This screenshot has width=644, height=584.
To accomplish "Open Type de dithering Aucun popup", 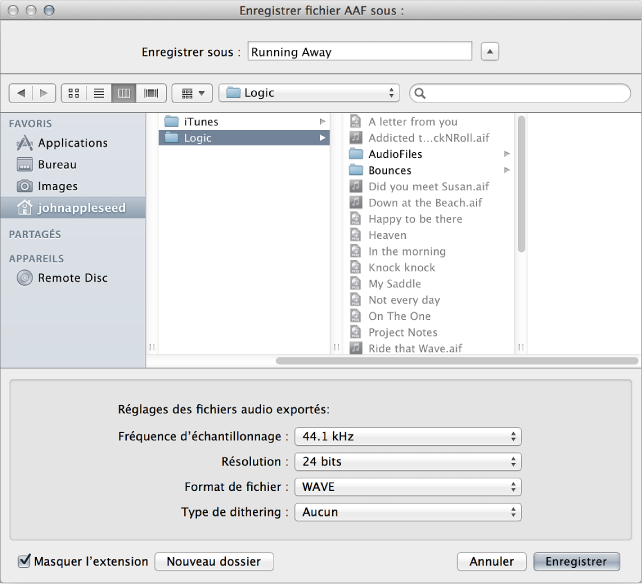I will [x=408, y=512].
